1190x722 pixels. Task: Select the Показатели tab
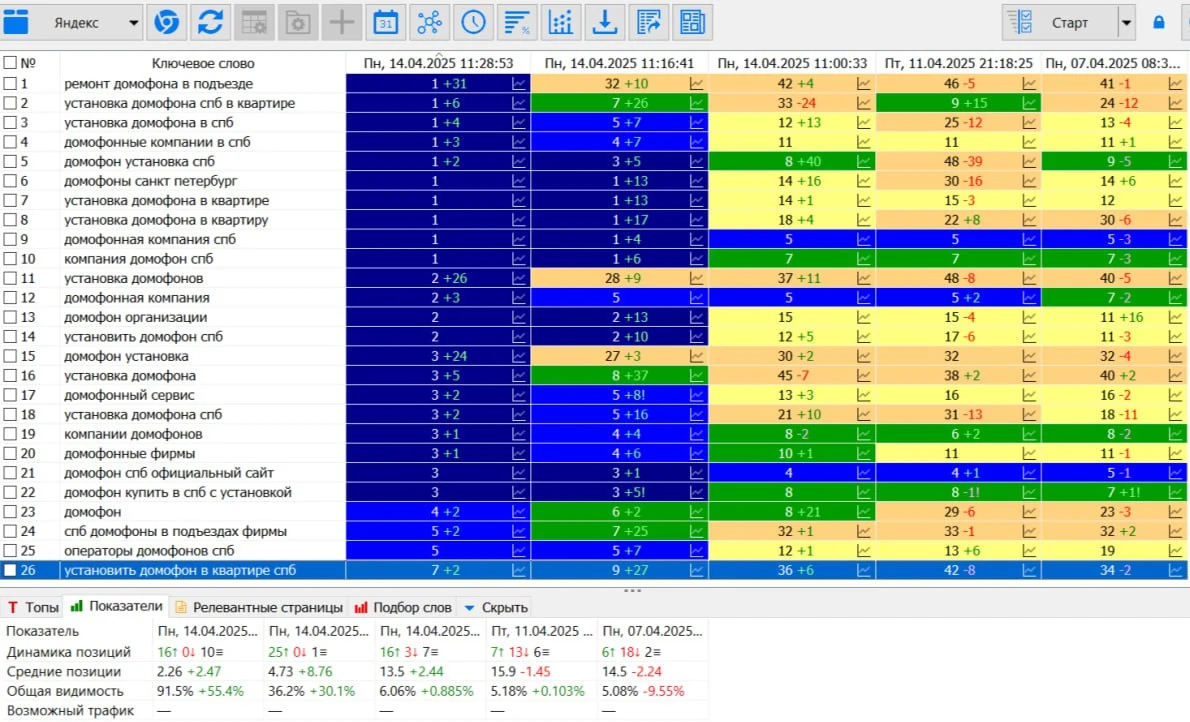point(117,607)
